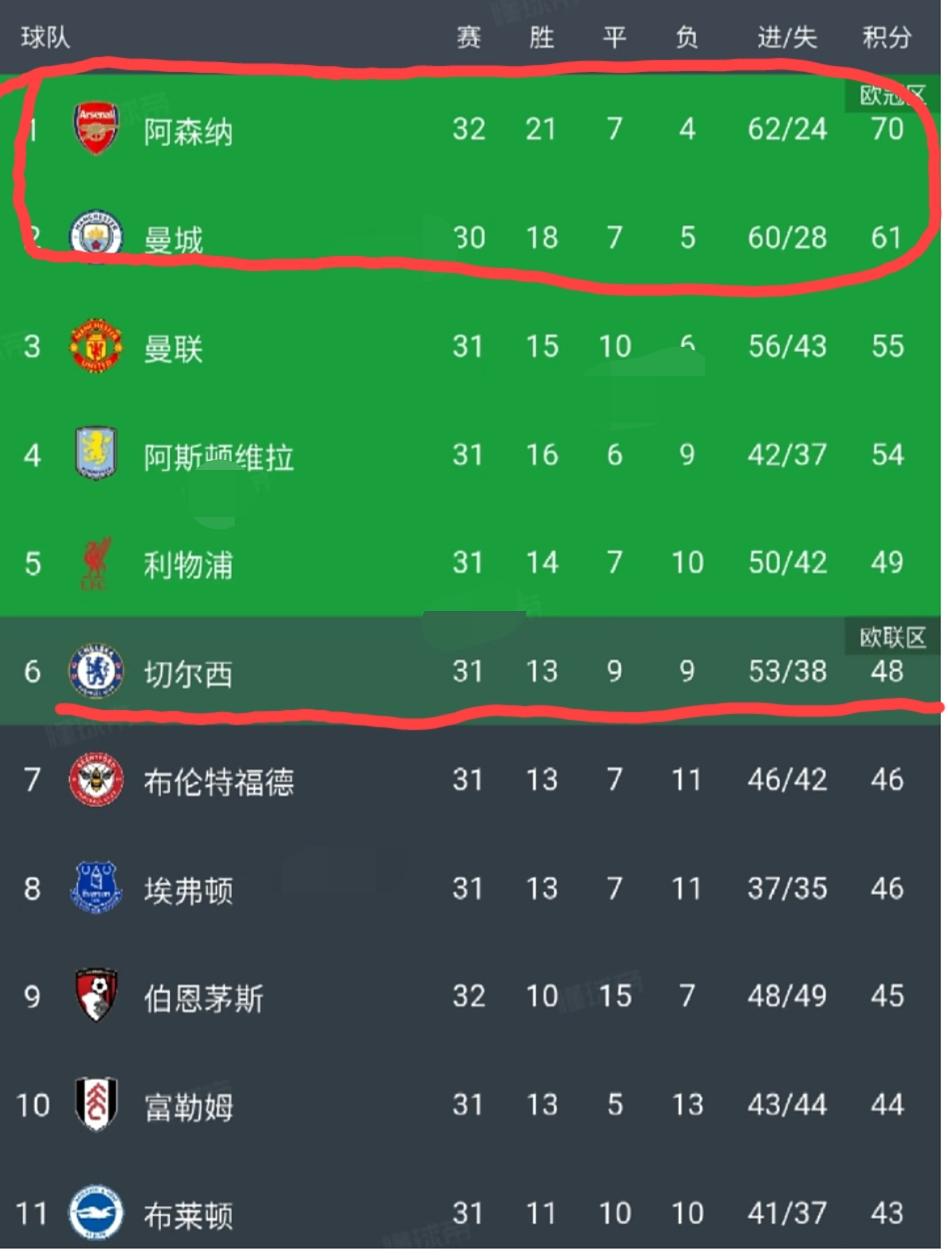Click the Brentford (布伦特福德) bee crest
This screenshot has width=948, height=1256.
(x=95, y=780)
